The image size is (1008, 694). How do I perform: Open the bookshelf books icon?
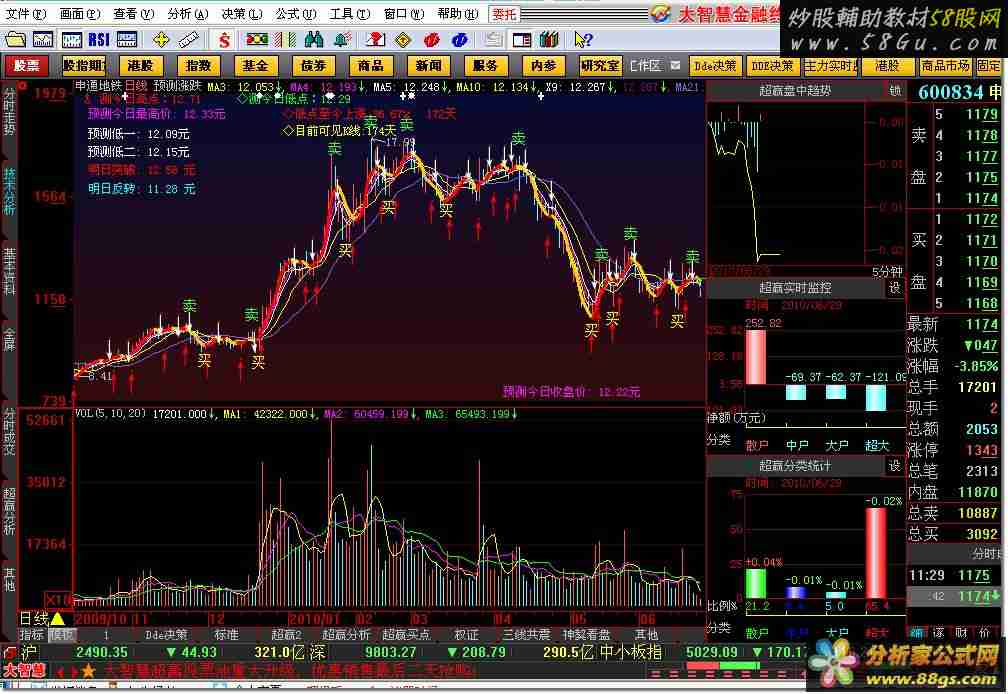[549, 40]
